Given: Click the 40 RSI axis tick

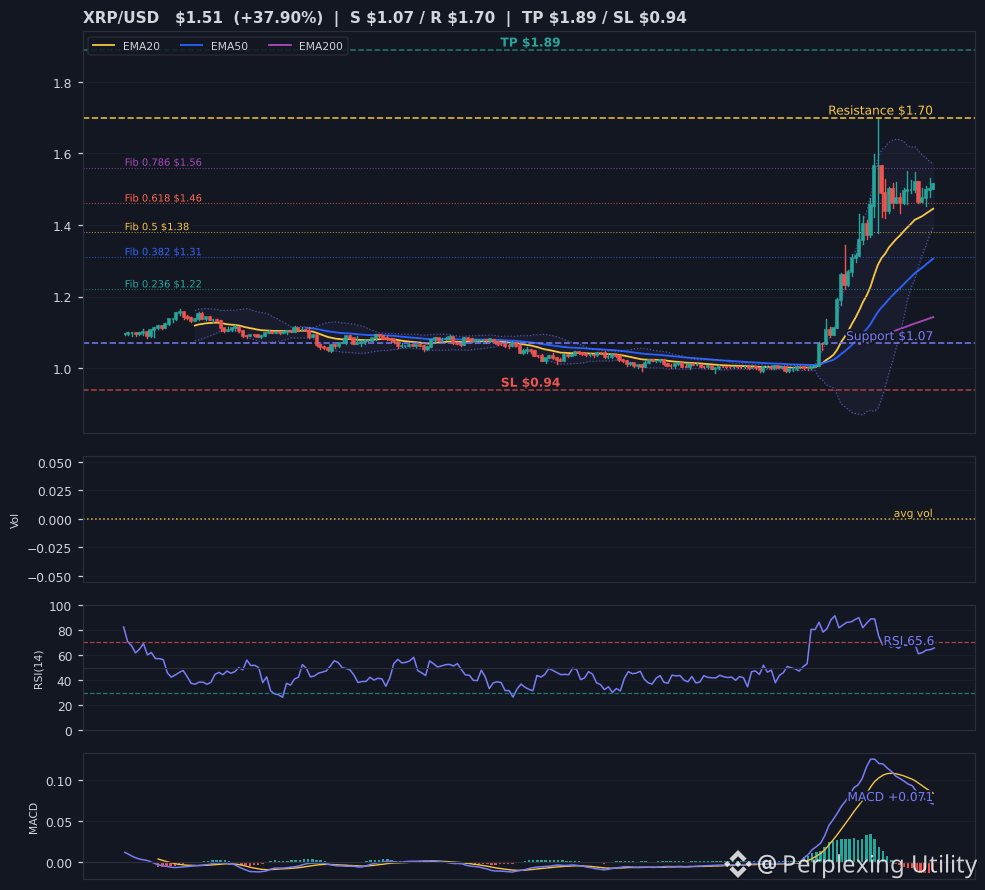Looking at the screenshot, I should [65, 681].
